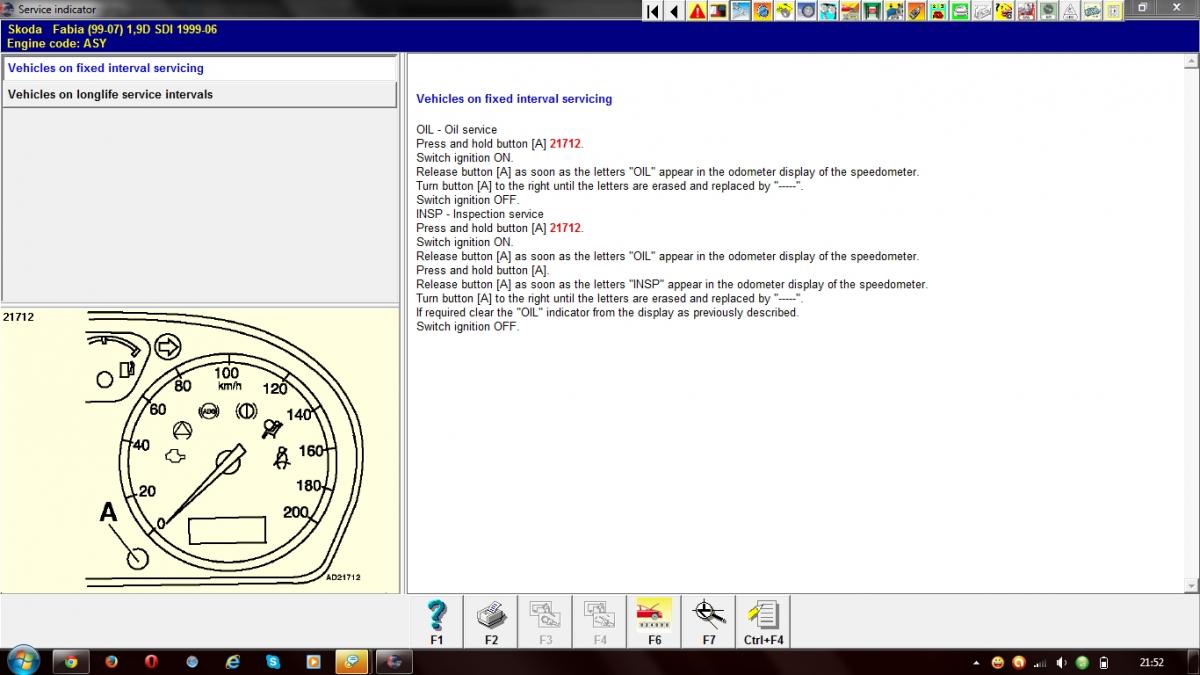Open the battery tray icon
Viewport: 1200px width, 675px height.
point(1103,662)
